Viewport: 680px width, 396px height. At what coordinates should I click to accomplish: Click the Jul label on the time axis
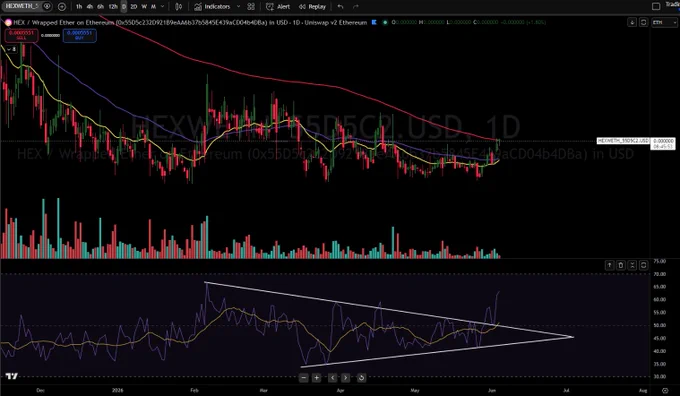[566, 390]
